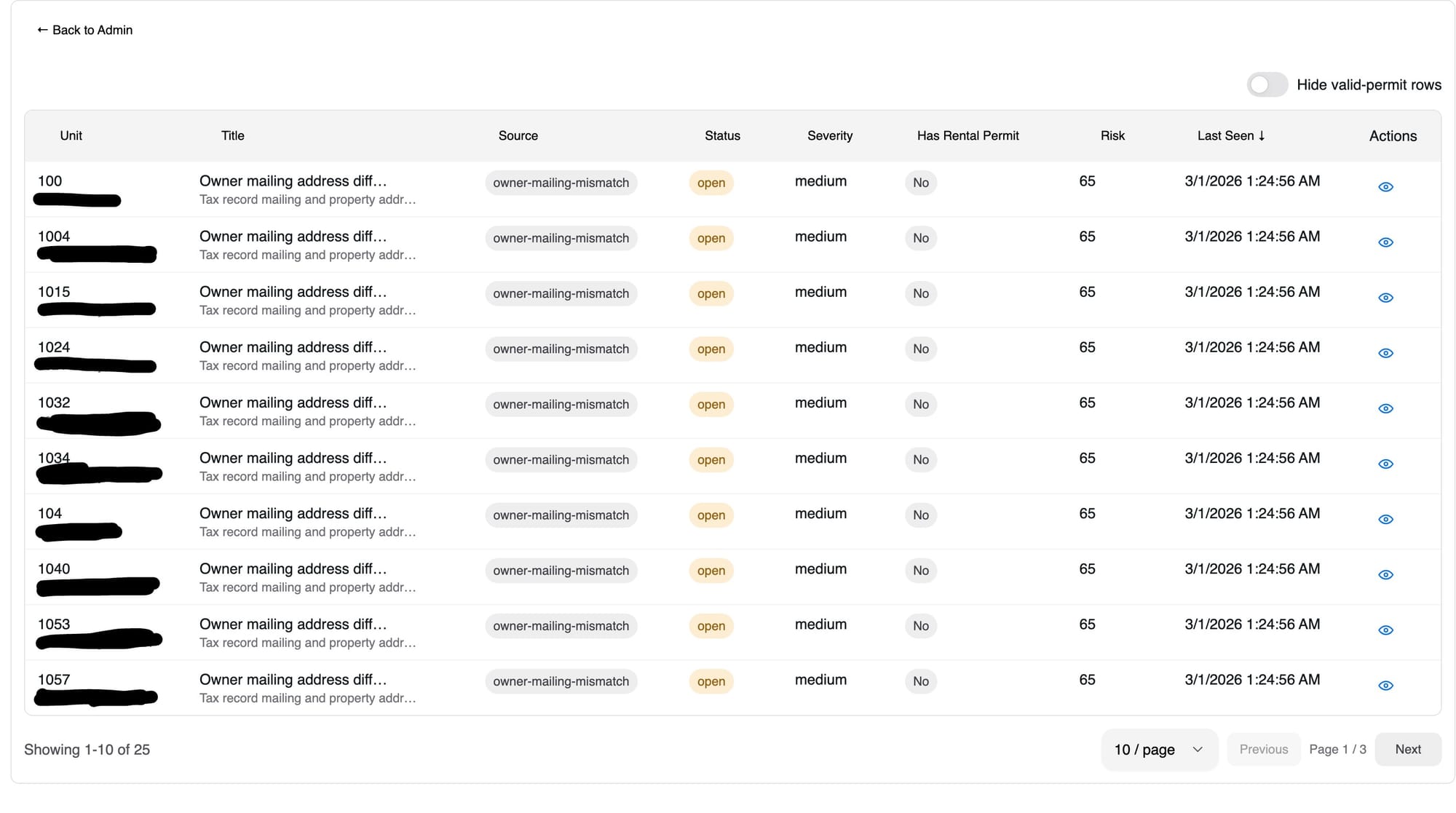Open unit 1015 view icon
Screen dimensions: 1456x813
(1385, 298)
